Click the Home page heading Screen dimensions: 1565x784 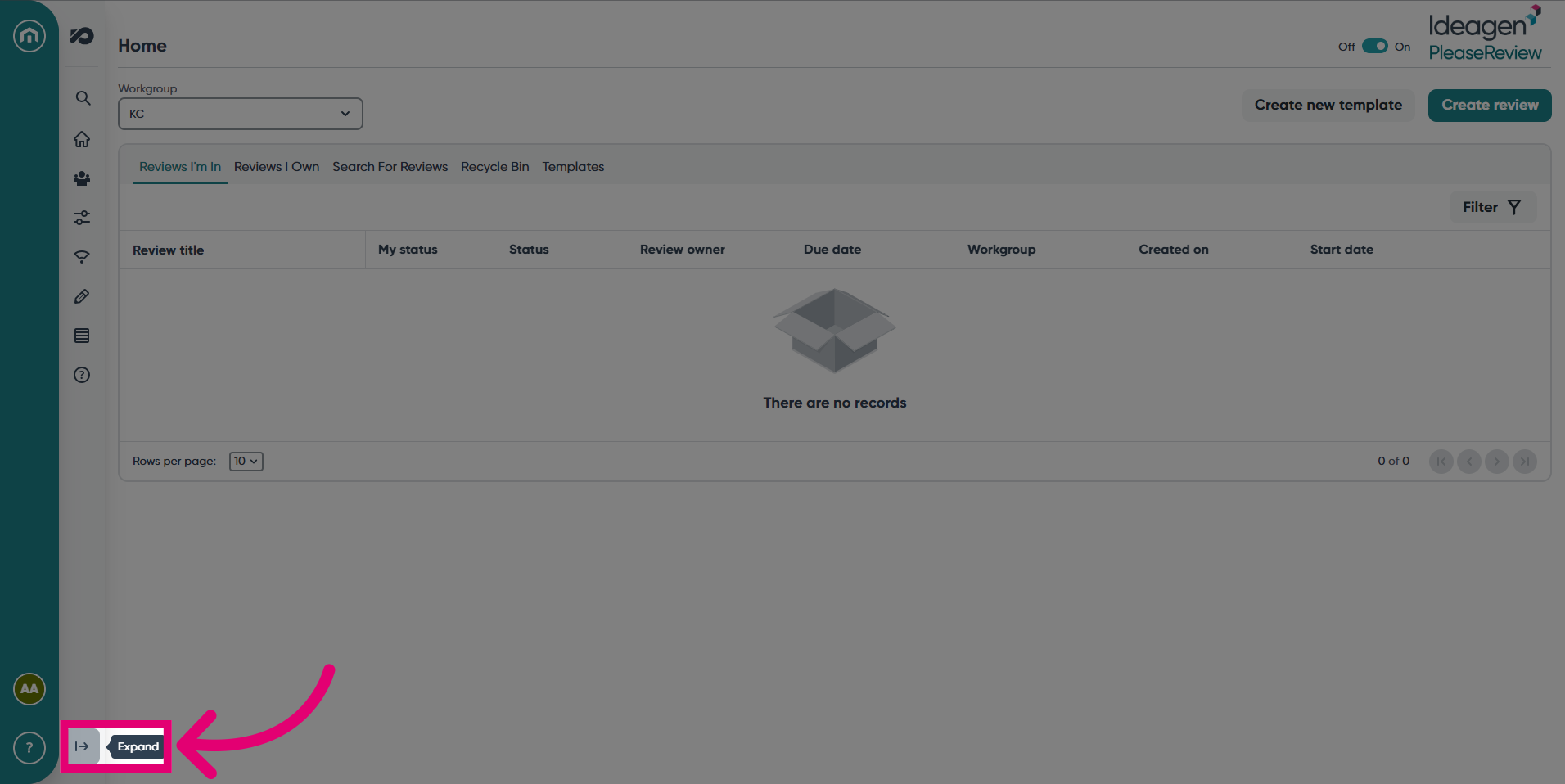pyautogui.click(x=142, y=46)
